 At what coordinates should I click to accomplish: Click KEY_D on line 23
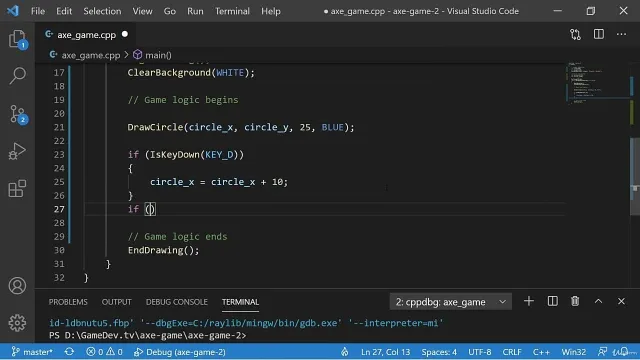click(219, 155)
